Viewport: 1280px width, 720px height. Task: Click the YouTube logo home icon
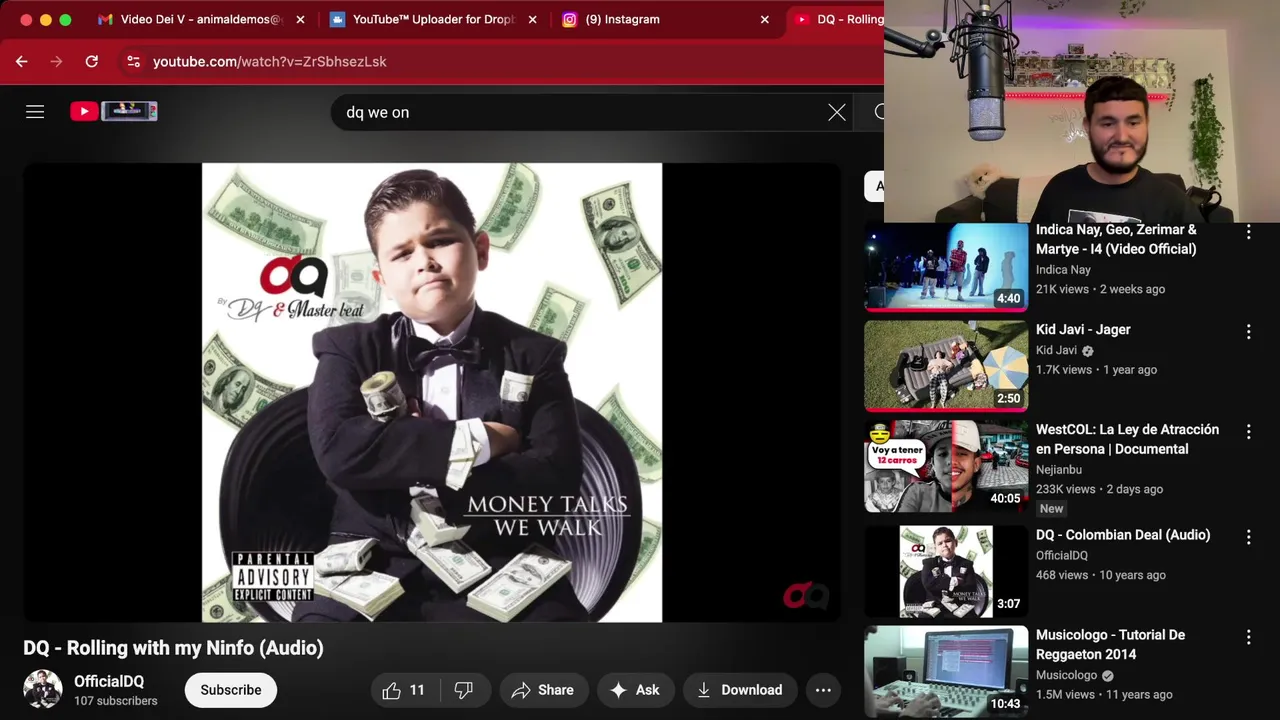click(x=113, y=111)
